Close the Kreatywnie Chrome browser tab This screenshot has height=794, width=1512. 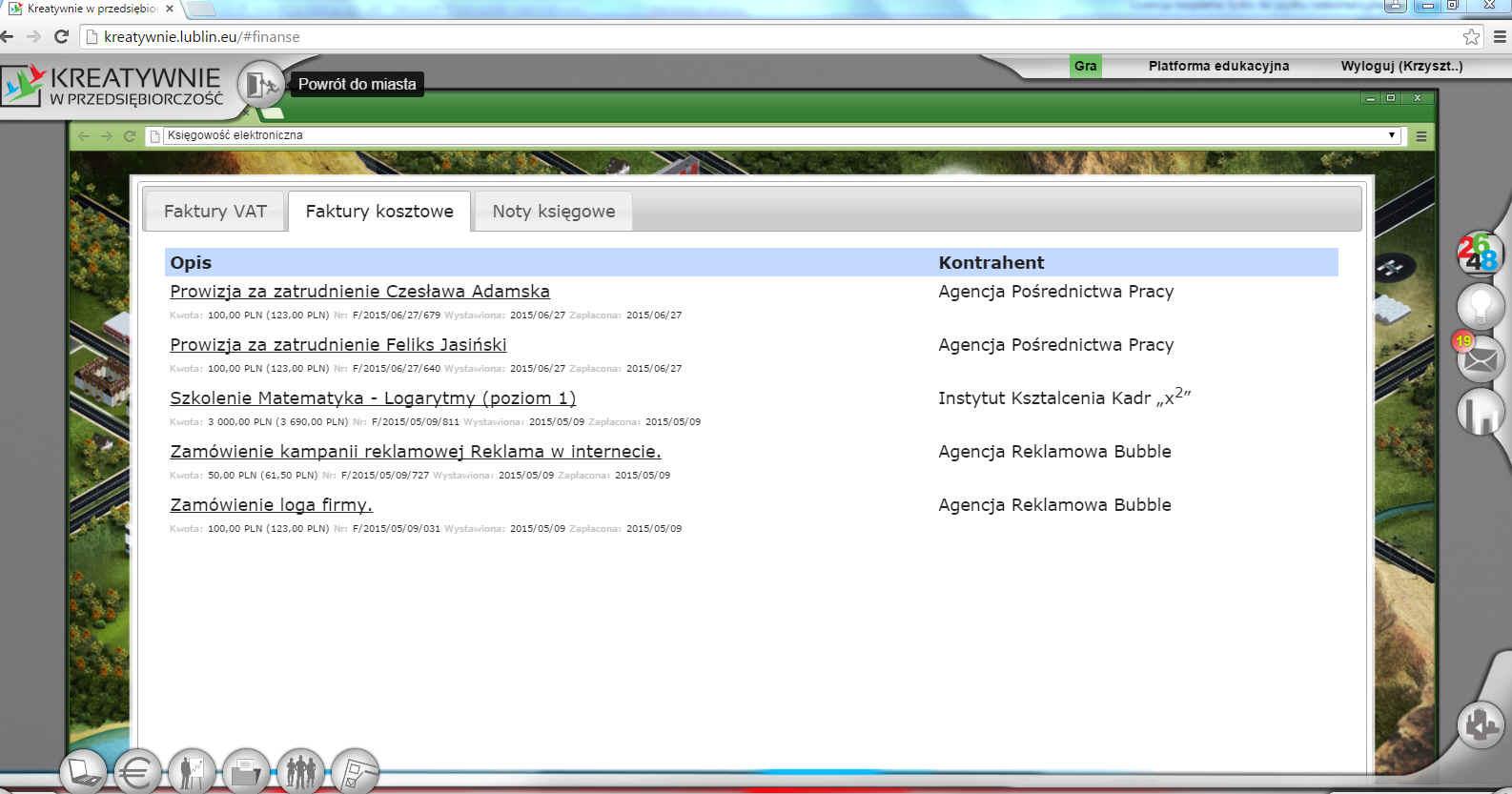click(x=171, y=9)
